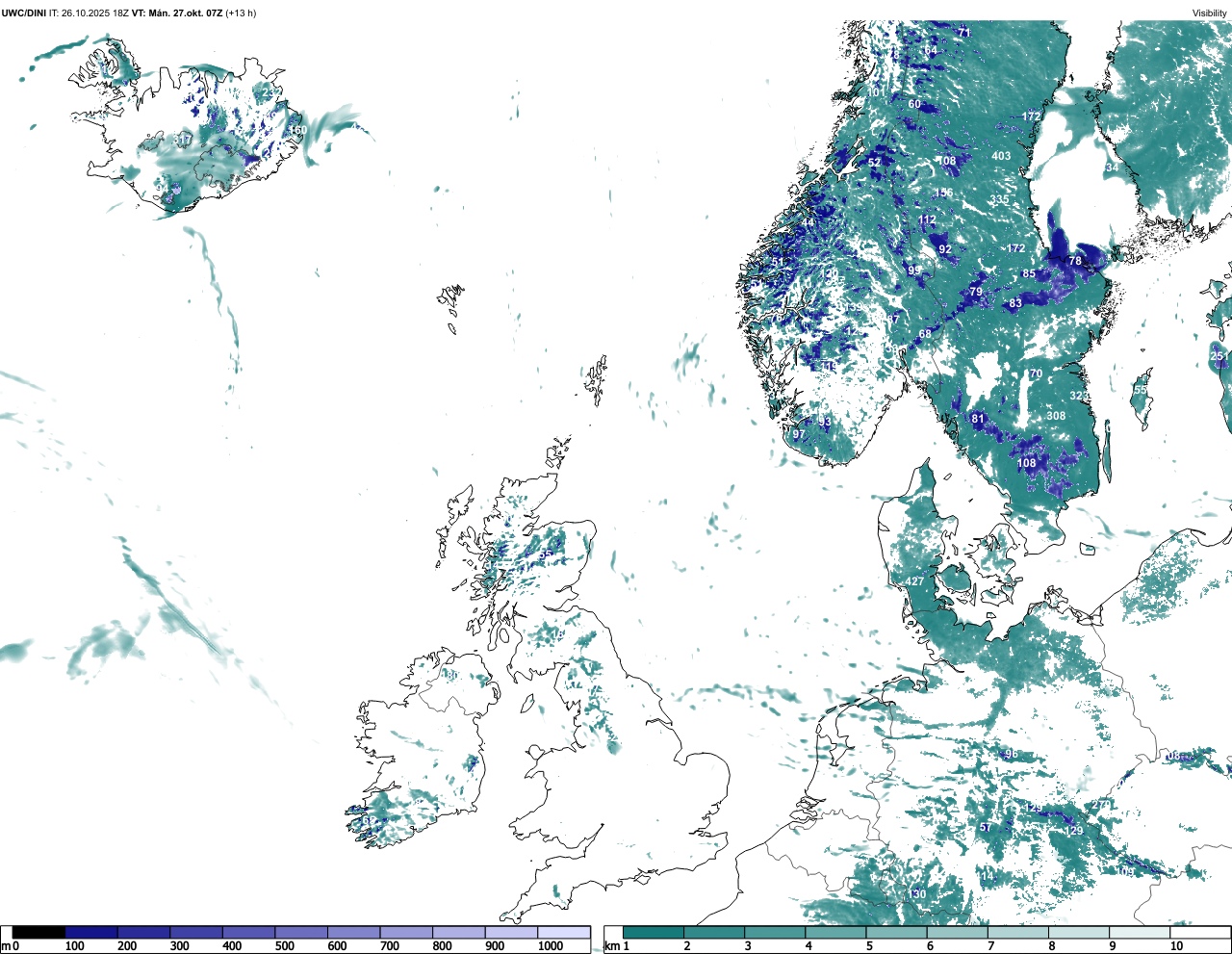Click the '403' visibility value in Sweden
This screenshot has height=954, width=1232.
tap(1001, 156)
